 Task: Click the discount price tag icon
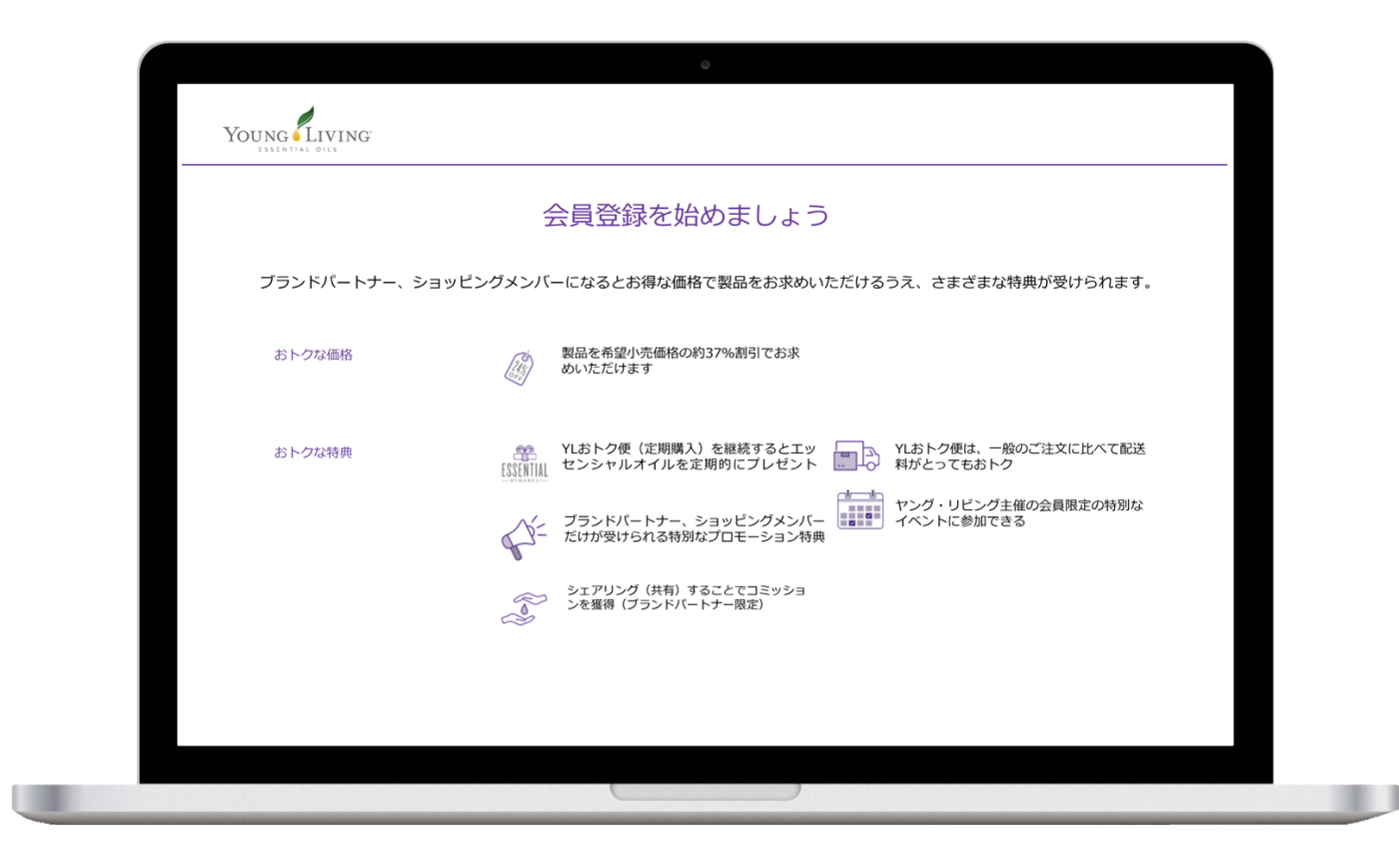[x=519, y=367]
